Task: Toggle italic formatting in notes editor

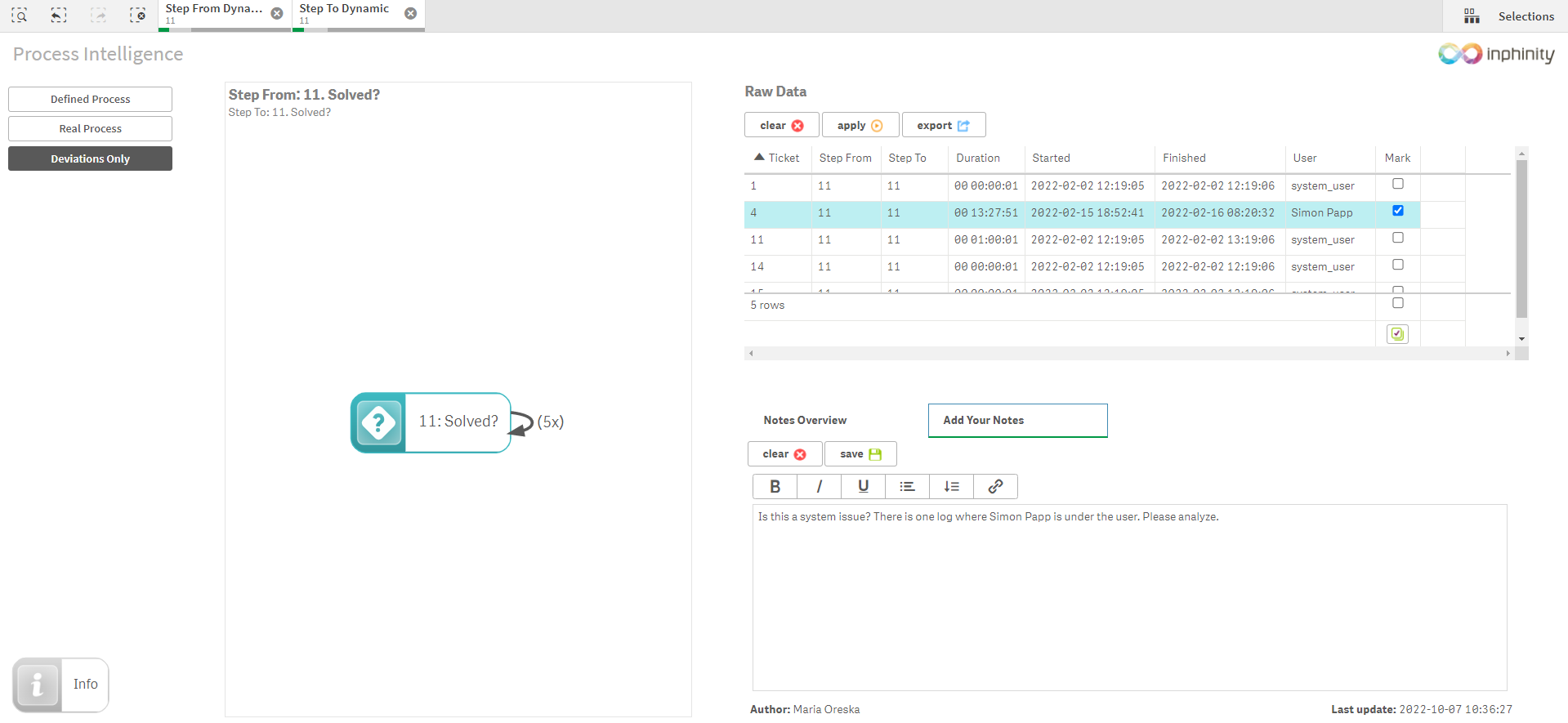Action: [x=819, y=487]
